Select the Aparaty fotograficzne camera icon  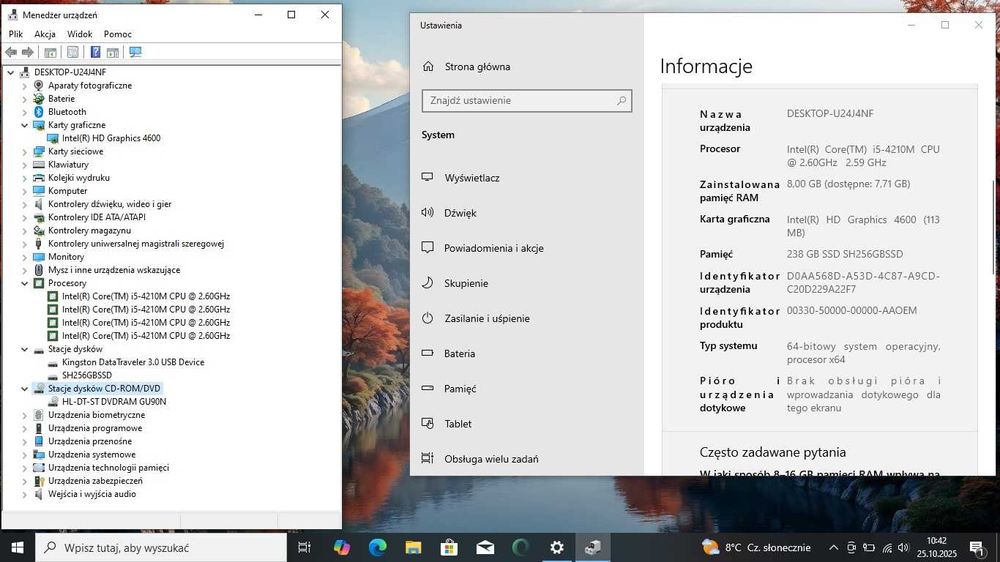pyautogui.click(x=38, y=85)
